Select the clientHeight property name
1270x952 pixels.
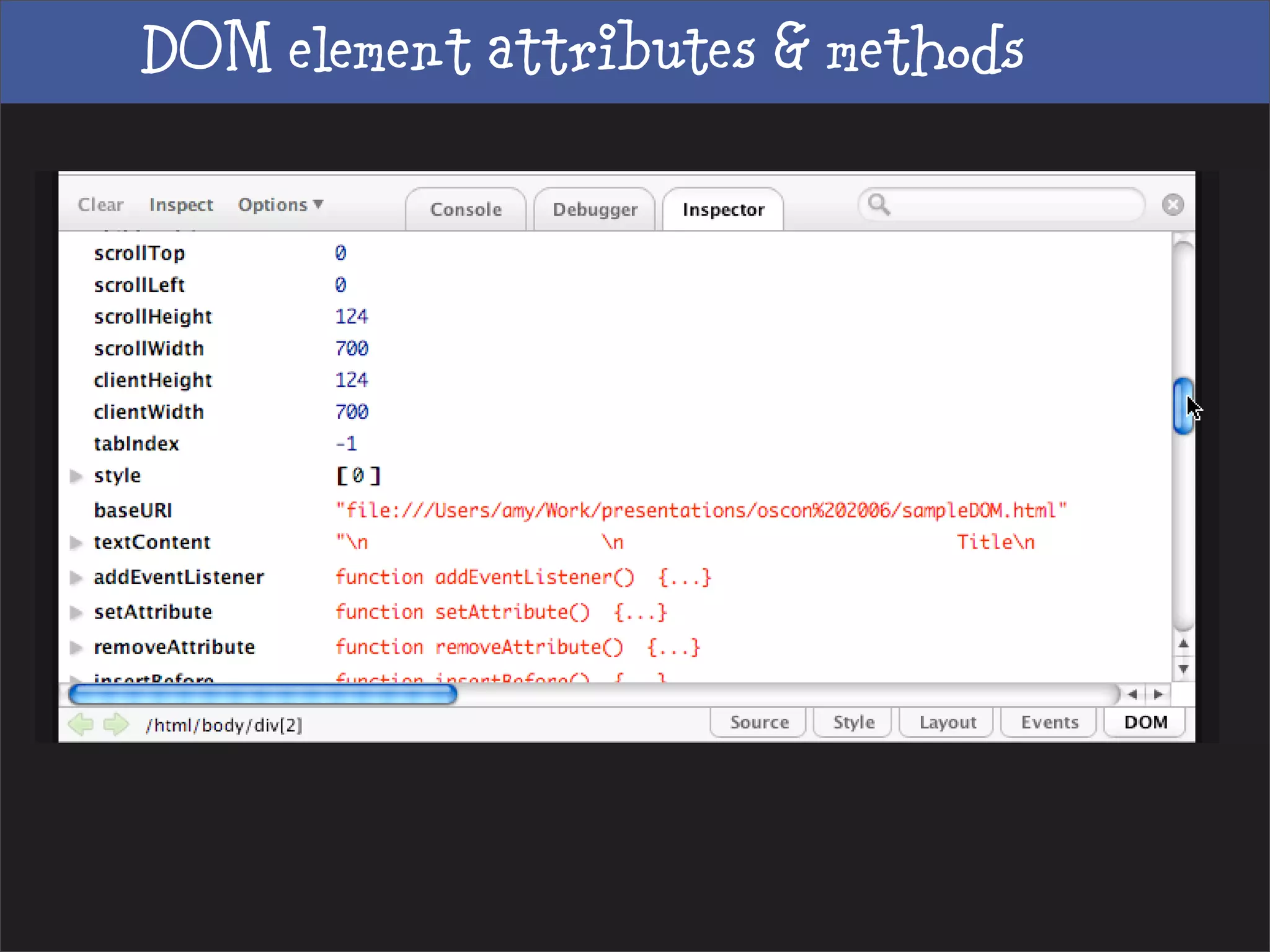pyautogui.click(x=153, y=380)
